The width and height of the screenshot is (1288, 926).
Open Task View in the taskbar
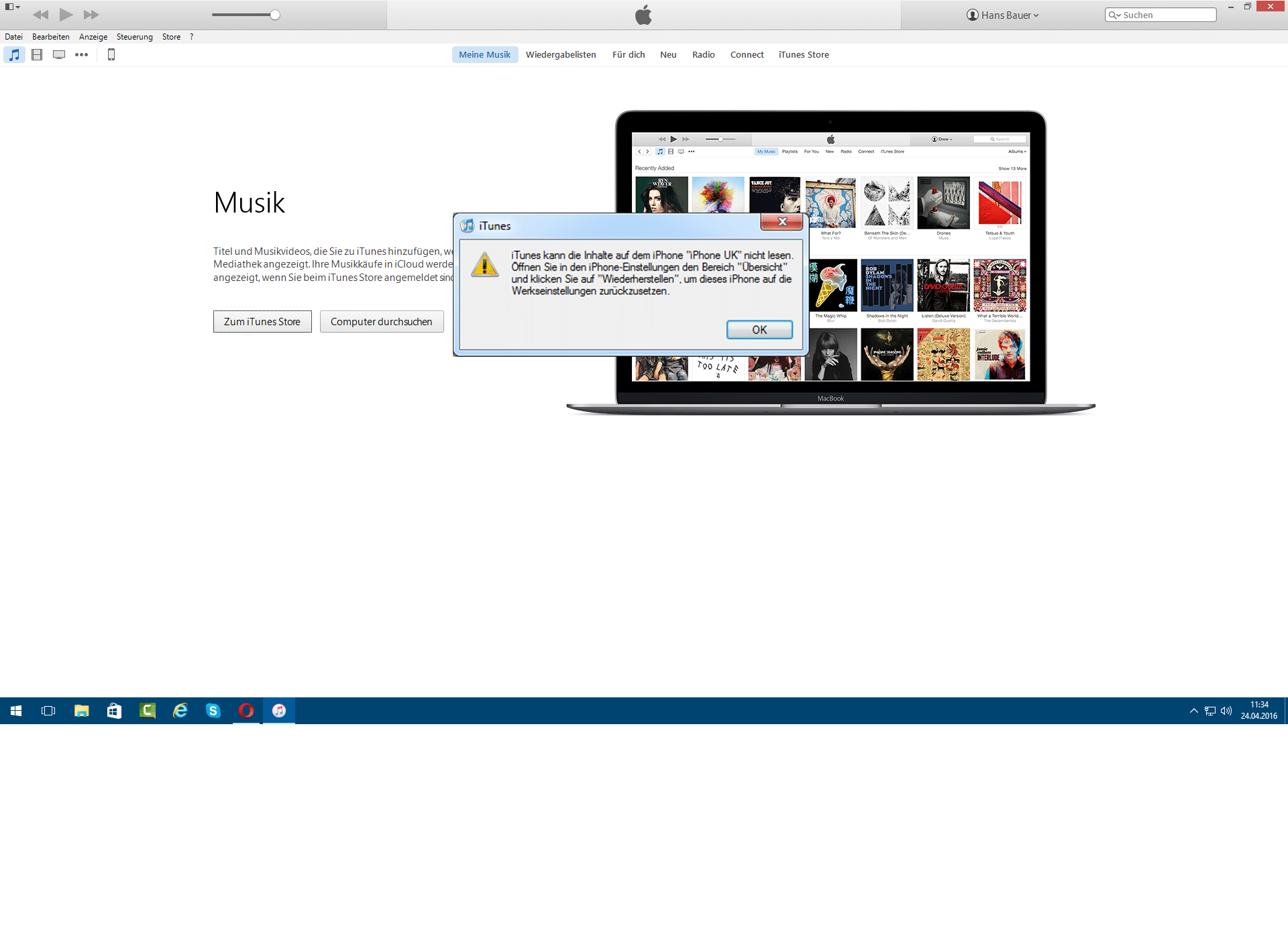[48, 711]
